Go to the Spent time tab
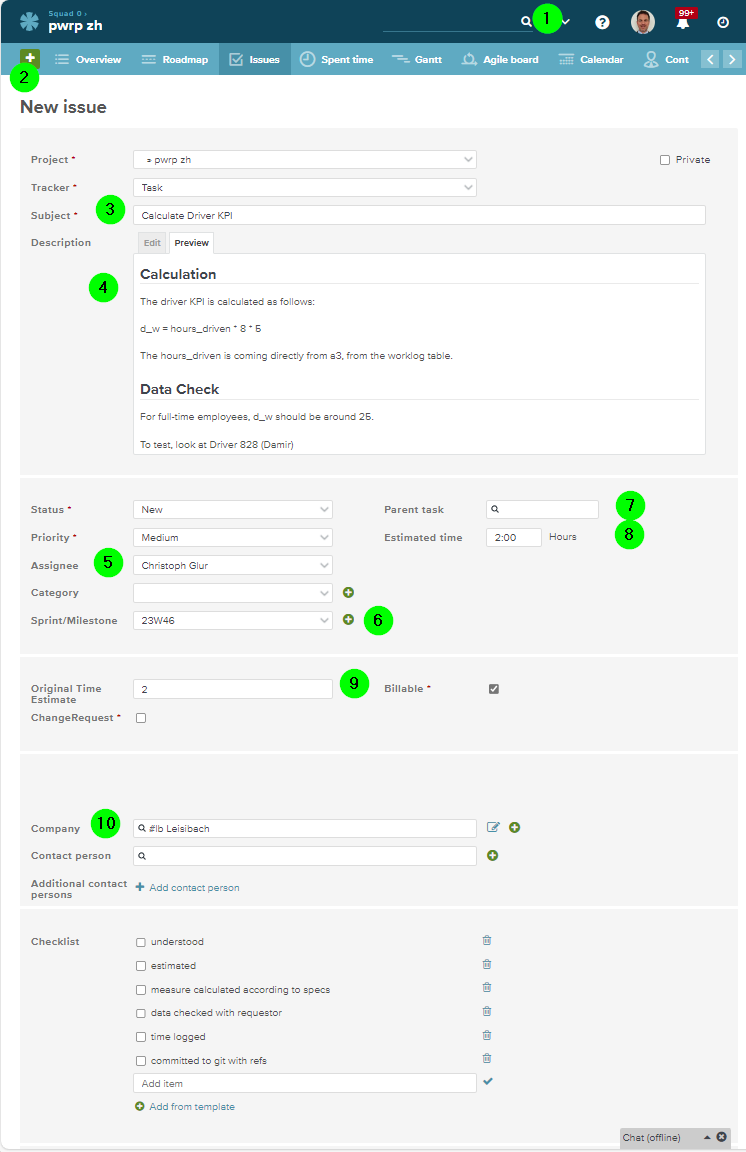The height and width of the screenshot is (1152, 746). 337,60
